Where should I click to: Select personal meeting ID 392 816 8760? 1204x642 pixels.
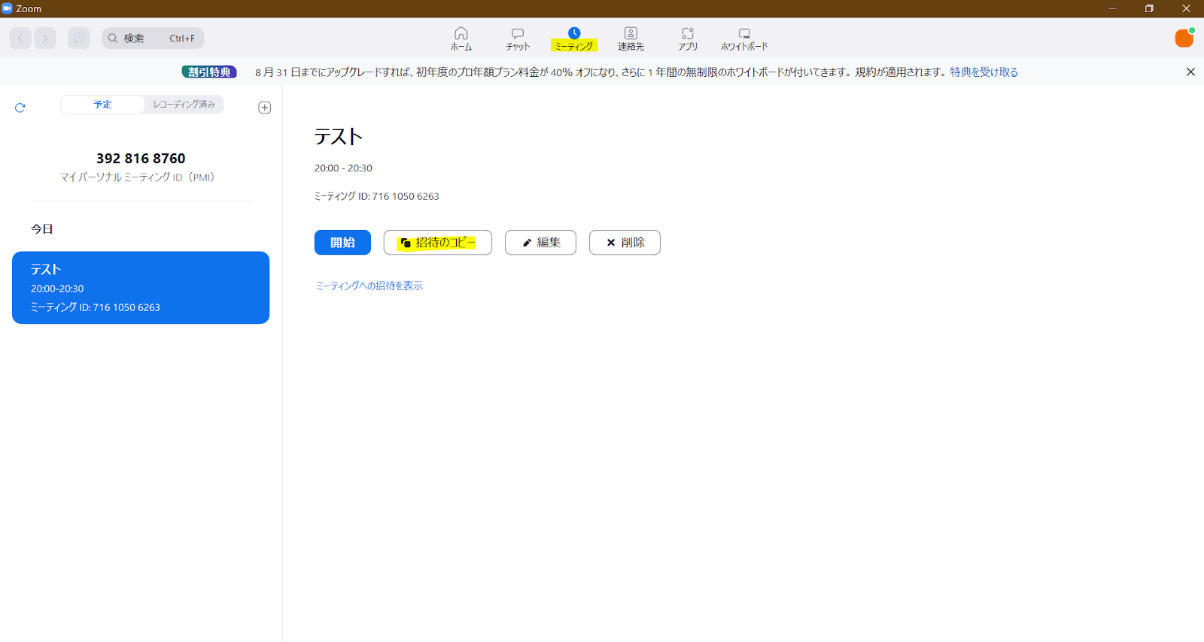(141, 158)
